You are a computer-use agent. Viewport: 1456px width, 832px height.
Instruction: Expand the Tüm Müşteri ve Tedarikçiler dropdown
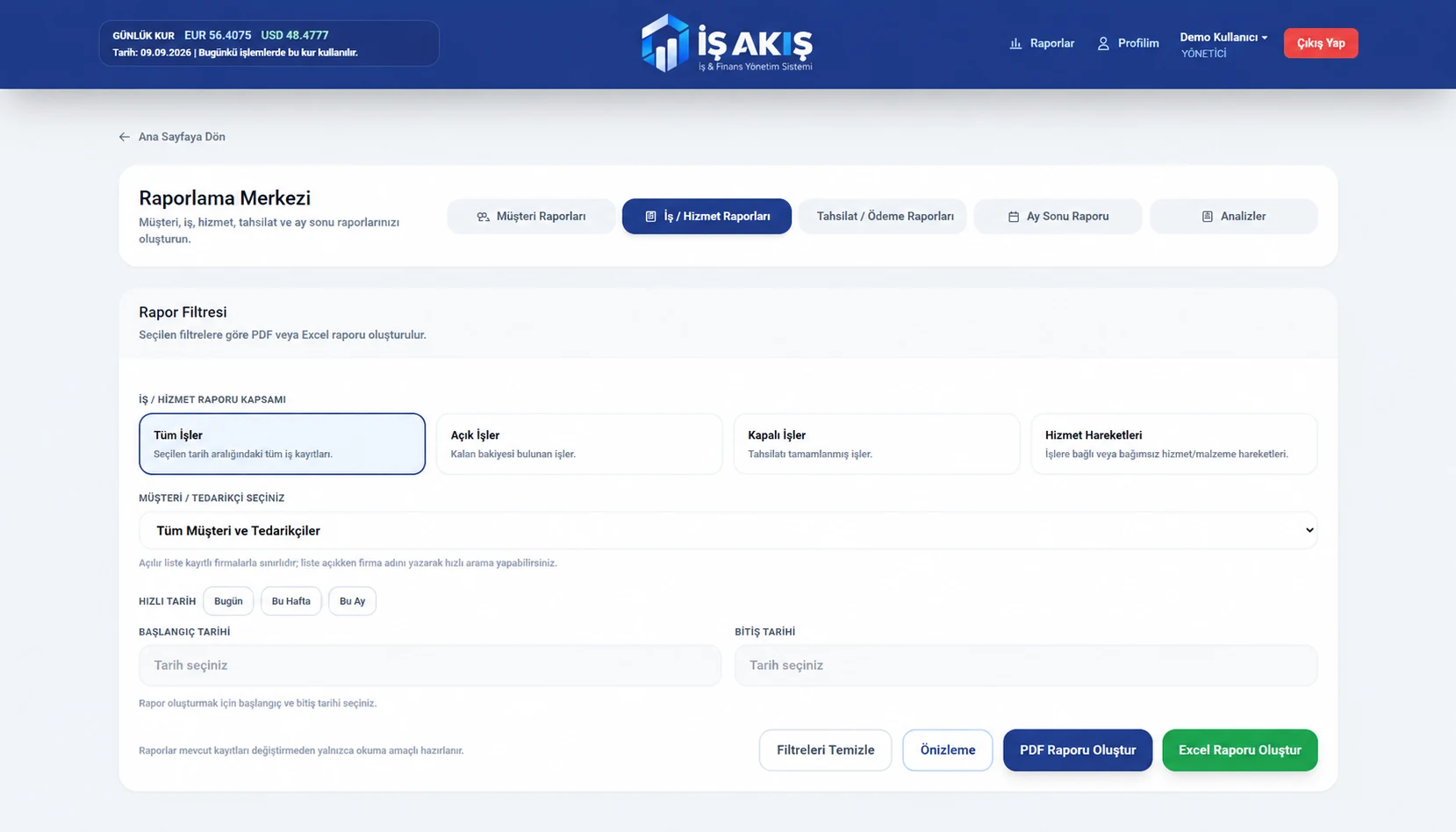click(x=728, y=530)
